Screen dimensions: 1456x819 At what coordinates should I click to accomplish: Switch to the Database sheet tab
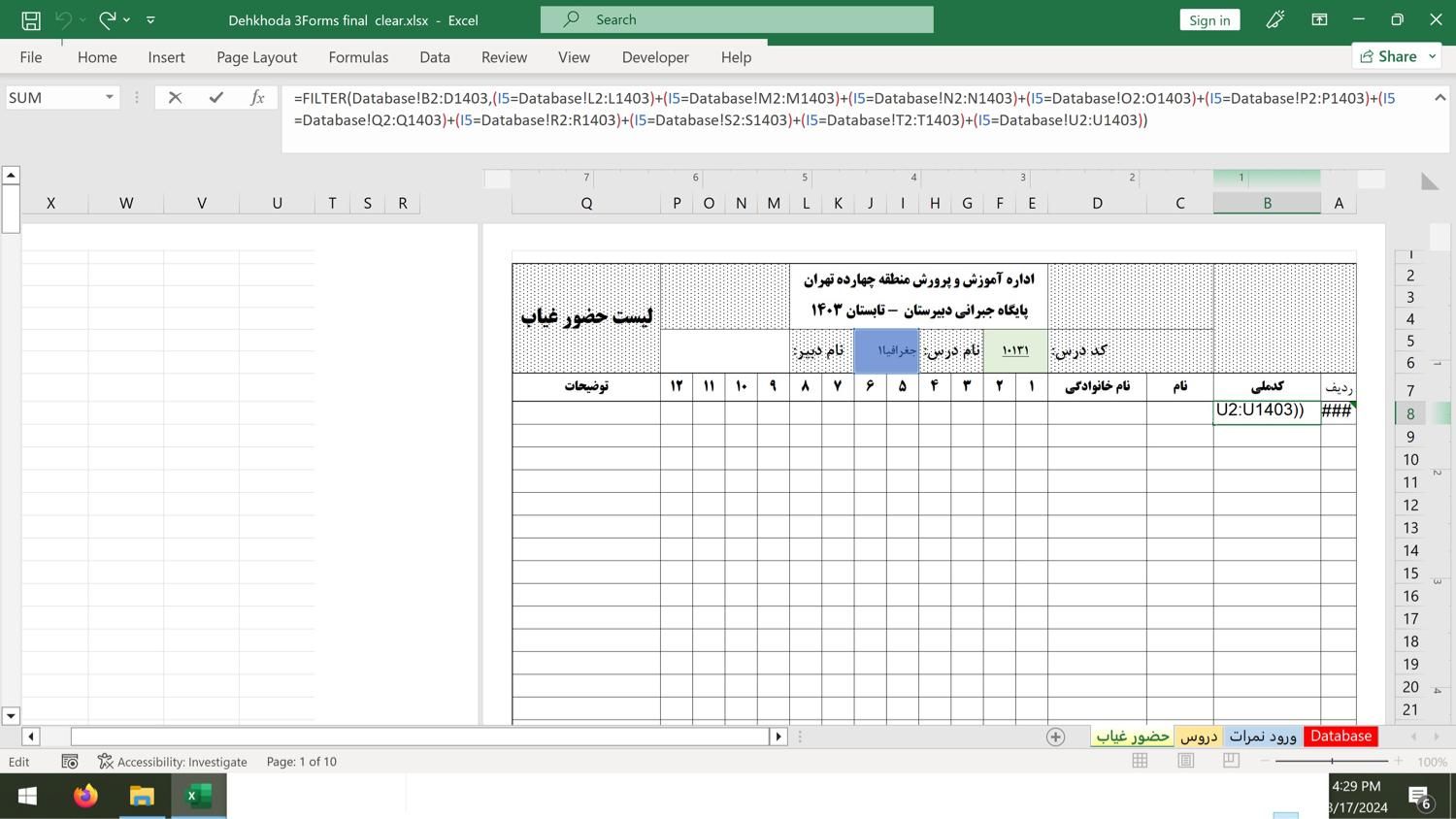coord(1340,737)
